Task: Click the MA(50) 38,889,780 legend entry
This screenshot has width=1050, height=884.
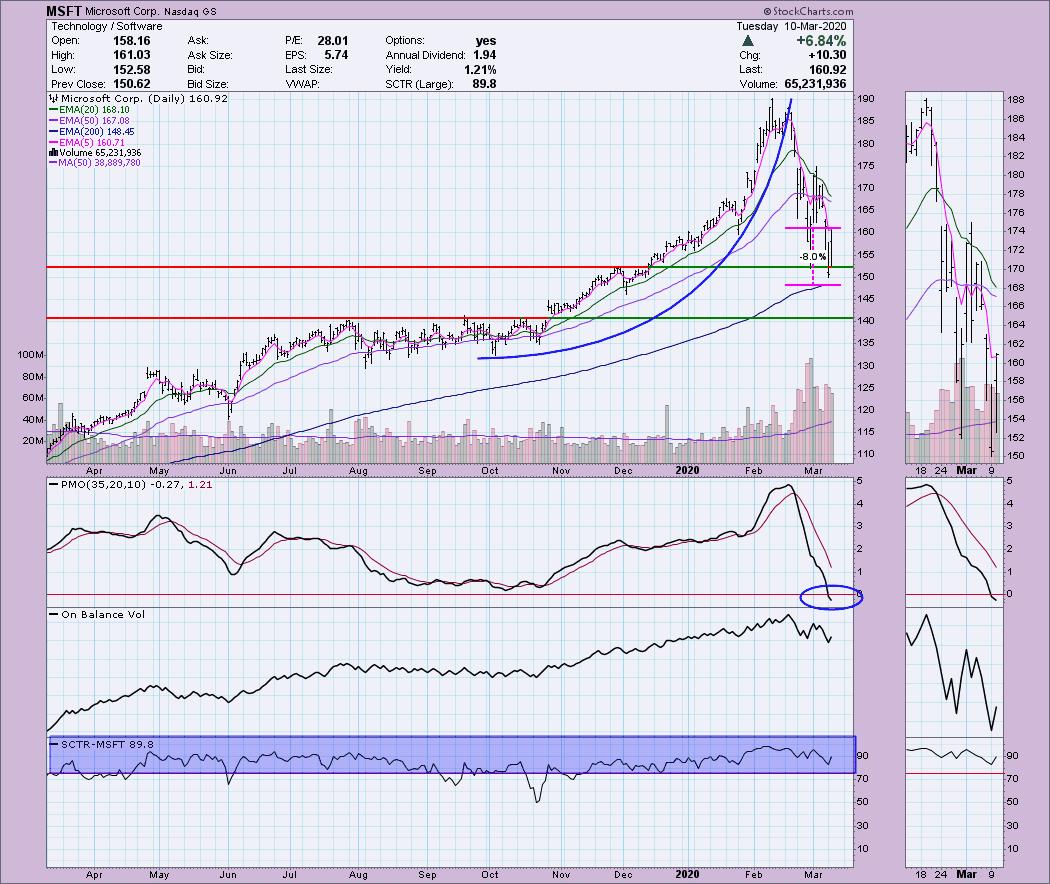Action: 94,163
